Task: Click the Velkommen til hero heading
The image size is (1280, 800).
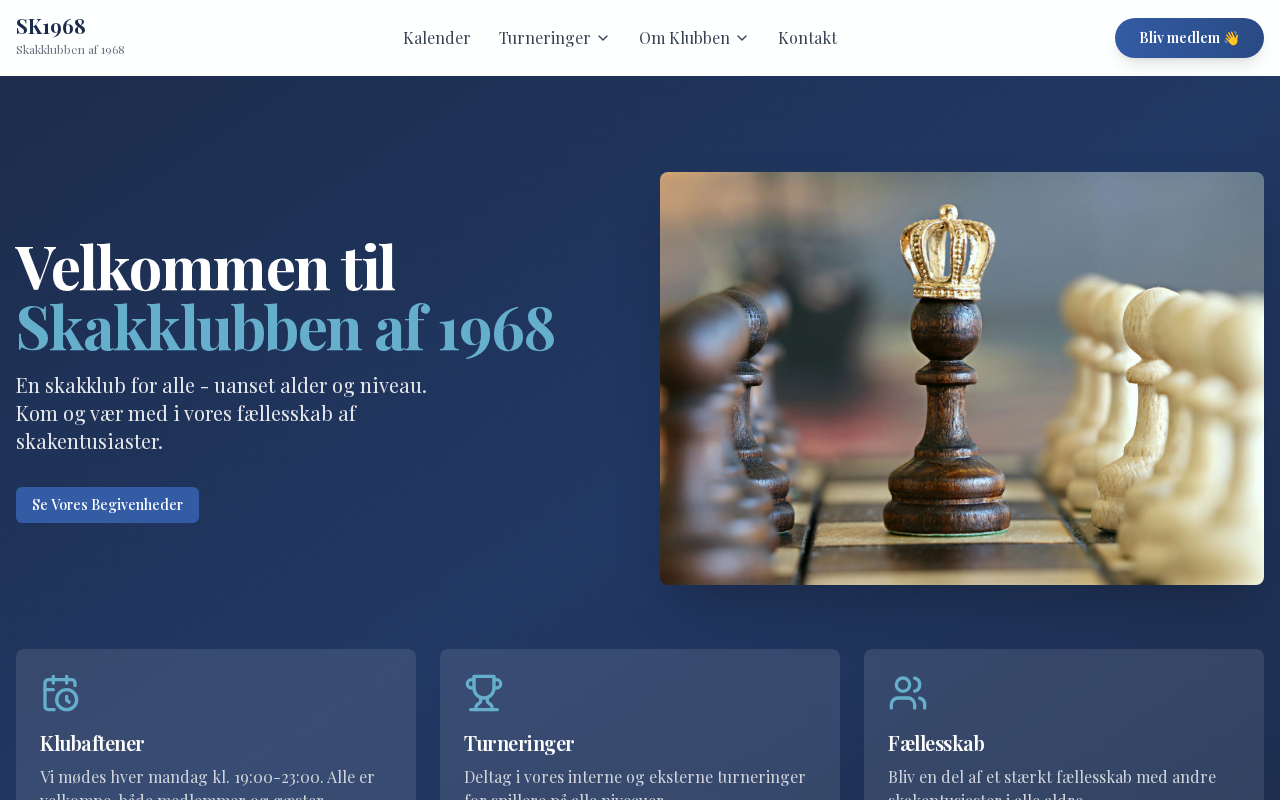Action: coord(205,266)
